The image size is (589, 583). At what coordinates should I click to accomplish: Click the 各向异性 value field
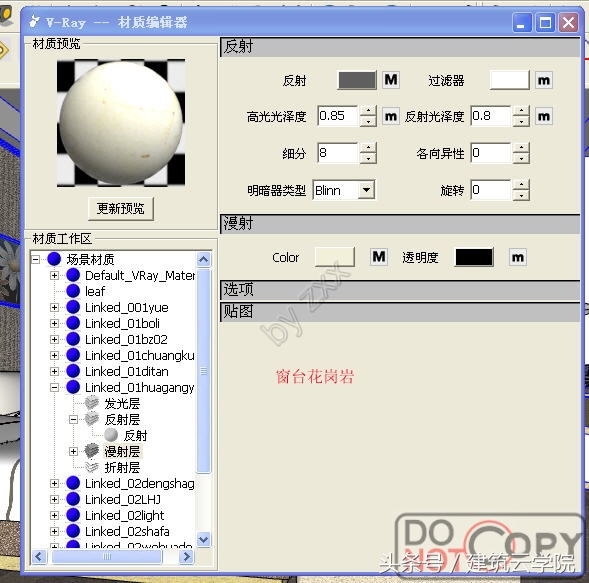click(x=491, y=153)
